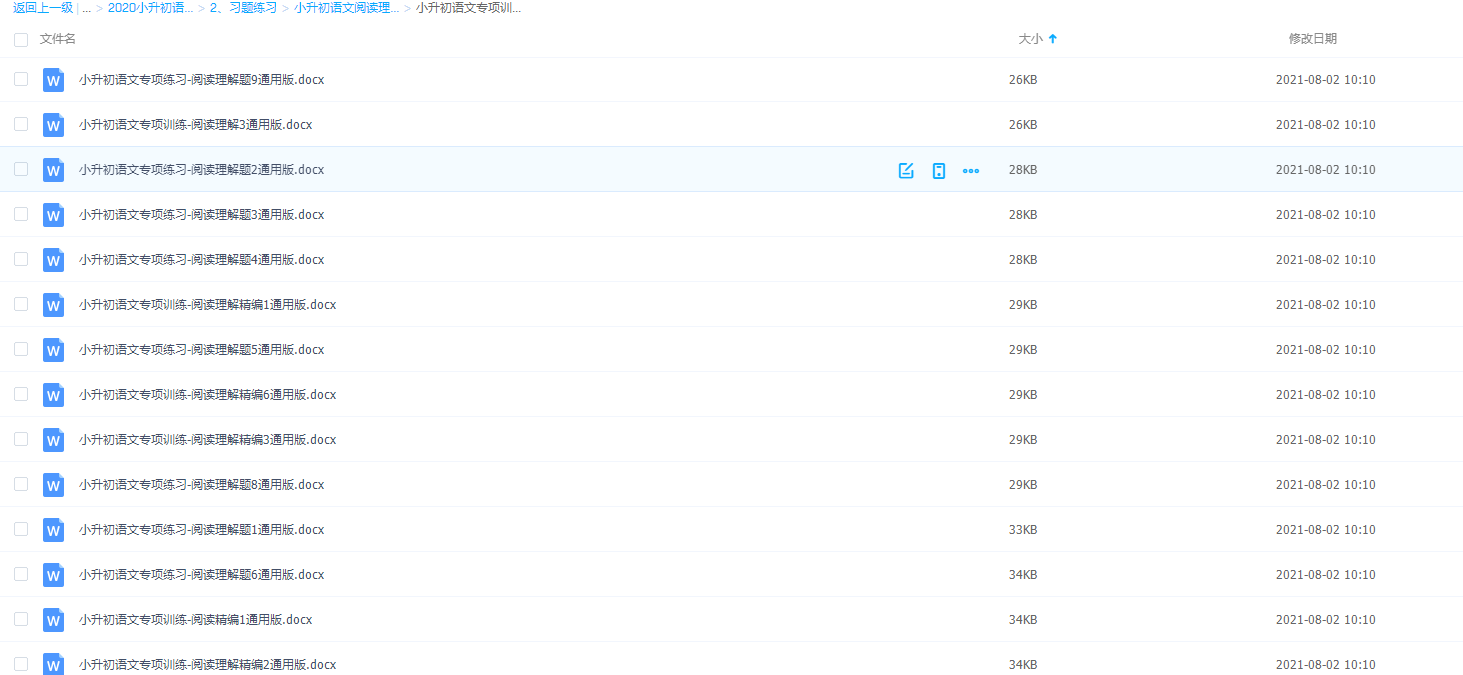This screenshot has width=1463, height=675.
Task: Click the Word icon for 阅读理解题8通用版.docx
Action: pyautogui.click(x=53, y=485)
